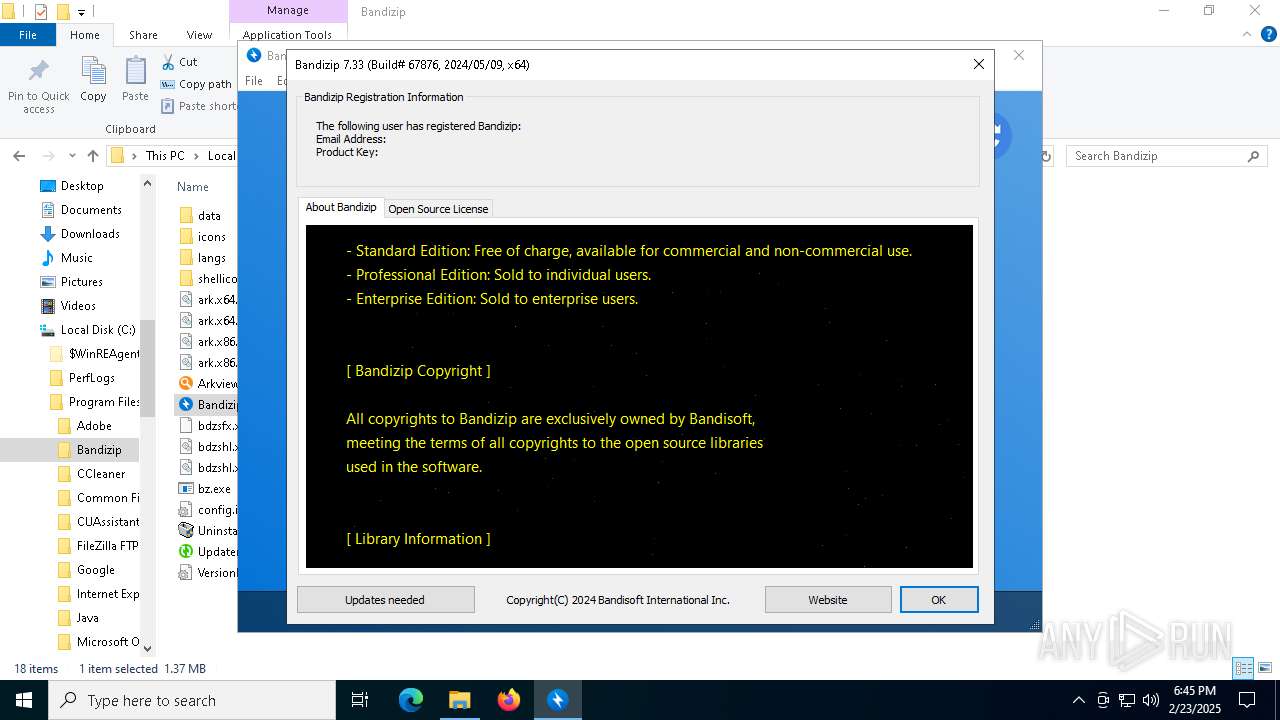Select the About Bandizip tab
The image size is (1280, 720).
click(341, 207)
